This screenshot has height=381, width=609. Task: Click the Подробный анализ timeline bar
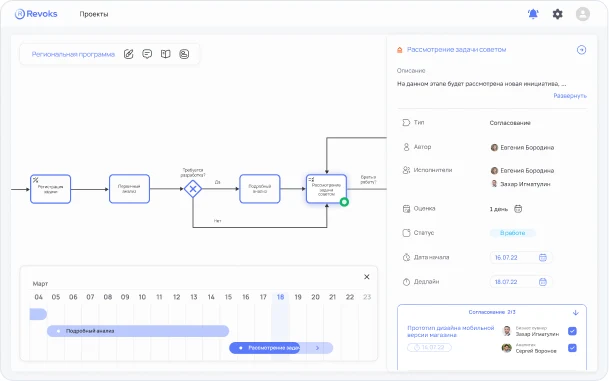pyautogui.click(x=138, y=331)
